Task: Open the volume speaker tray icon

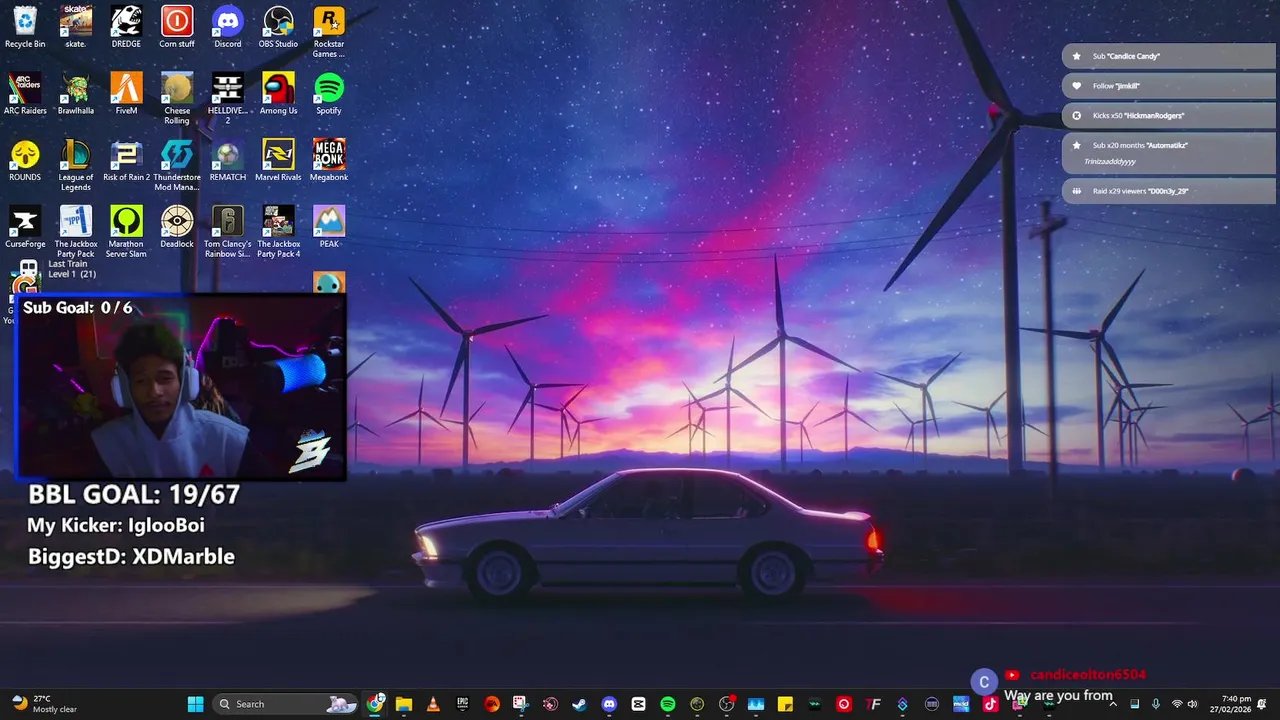Action: [x=1192, y=704]
